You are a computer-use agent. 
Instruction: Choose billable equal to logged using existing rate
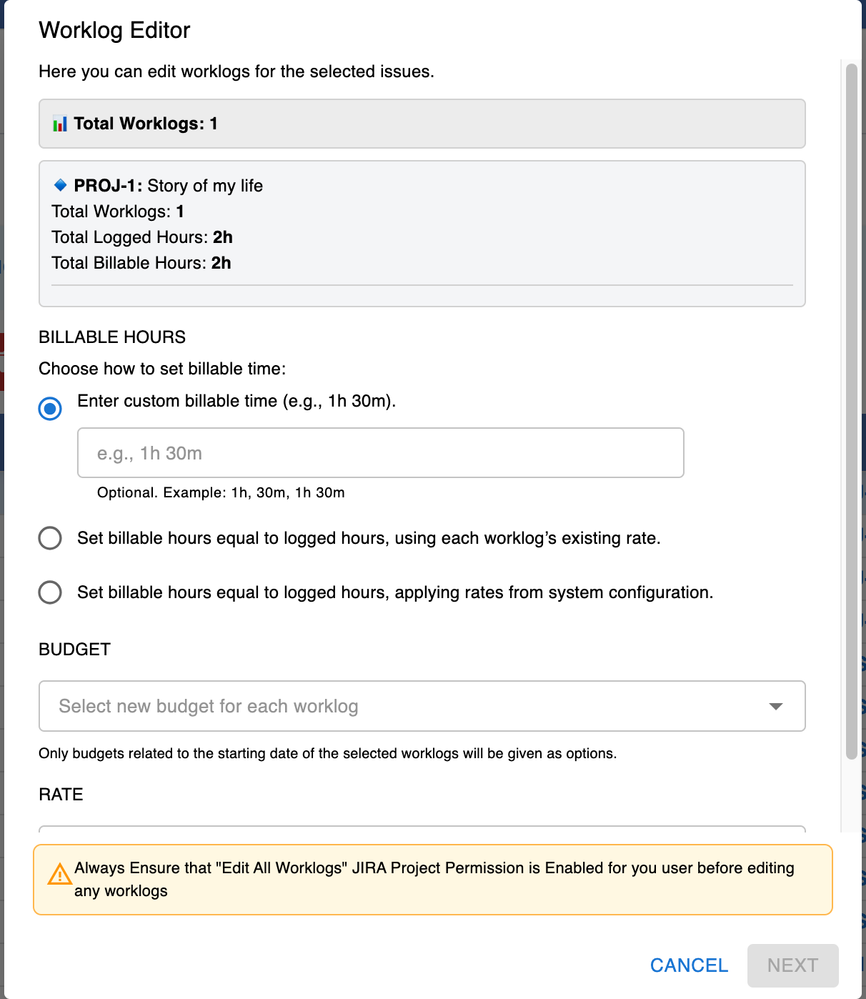point(50,538)
